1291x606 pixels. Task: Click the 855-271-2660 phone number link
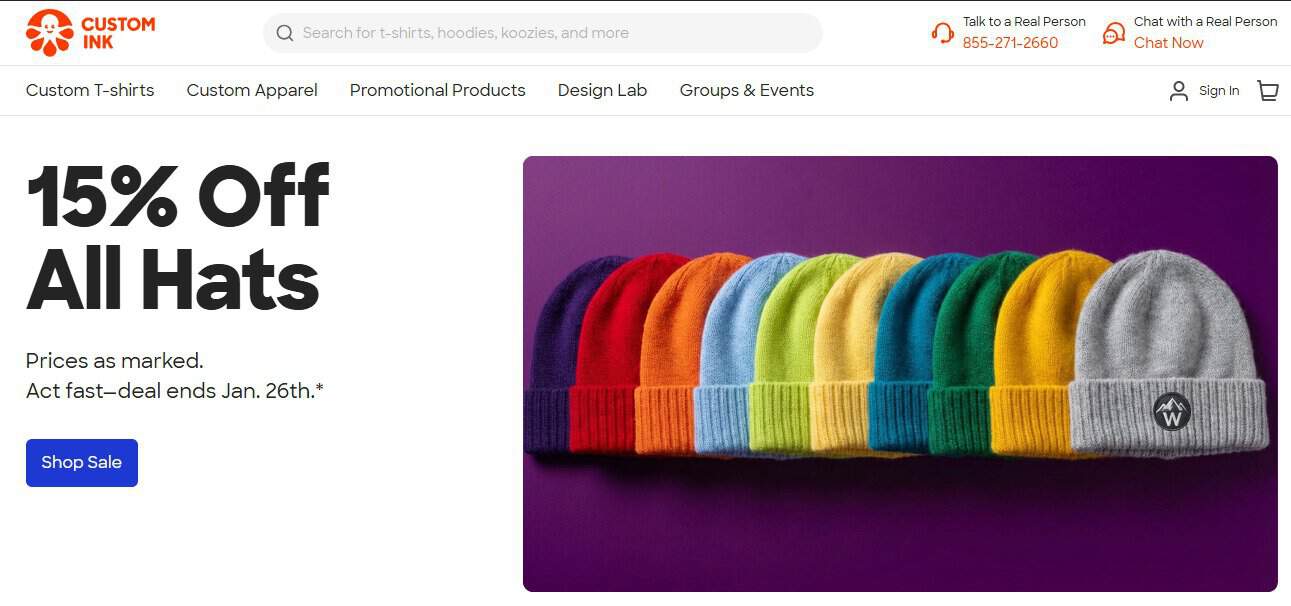1010,43
